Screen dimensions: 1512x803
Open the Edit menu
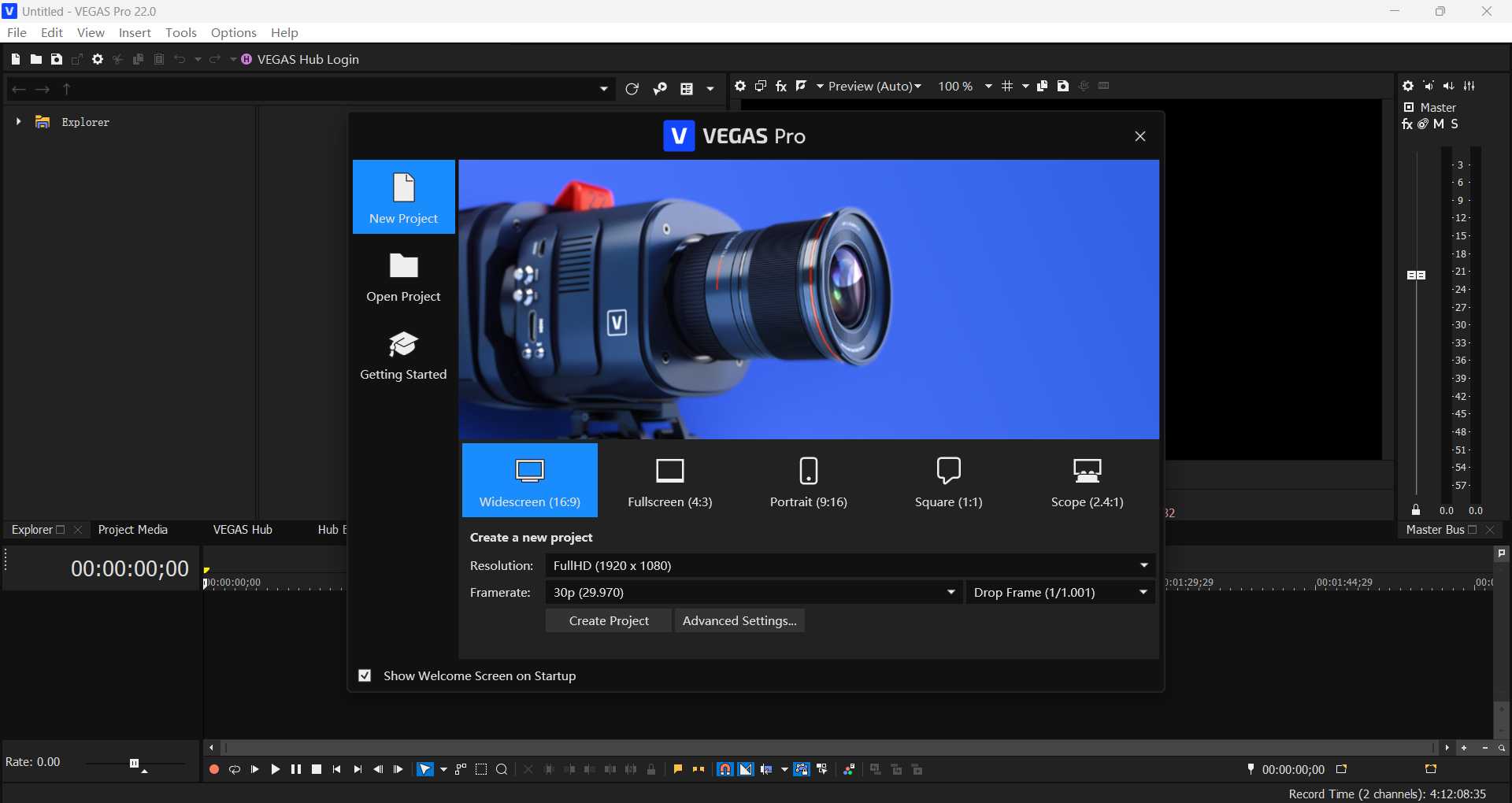click(52, 32)
